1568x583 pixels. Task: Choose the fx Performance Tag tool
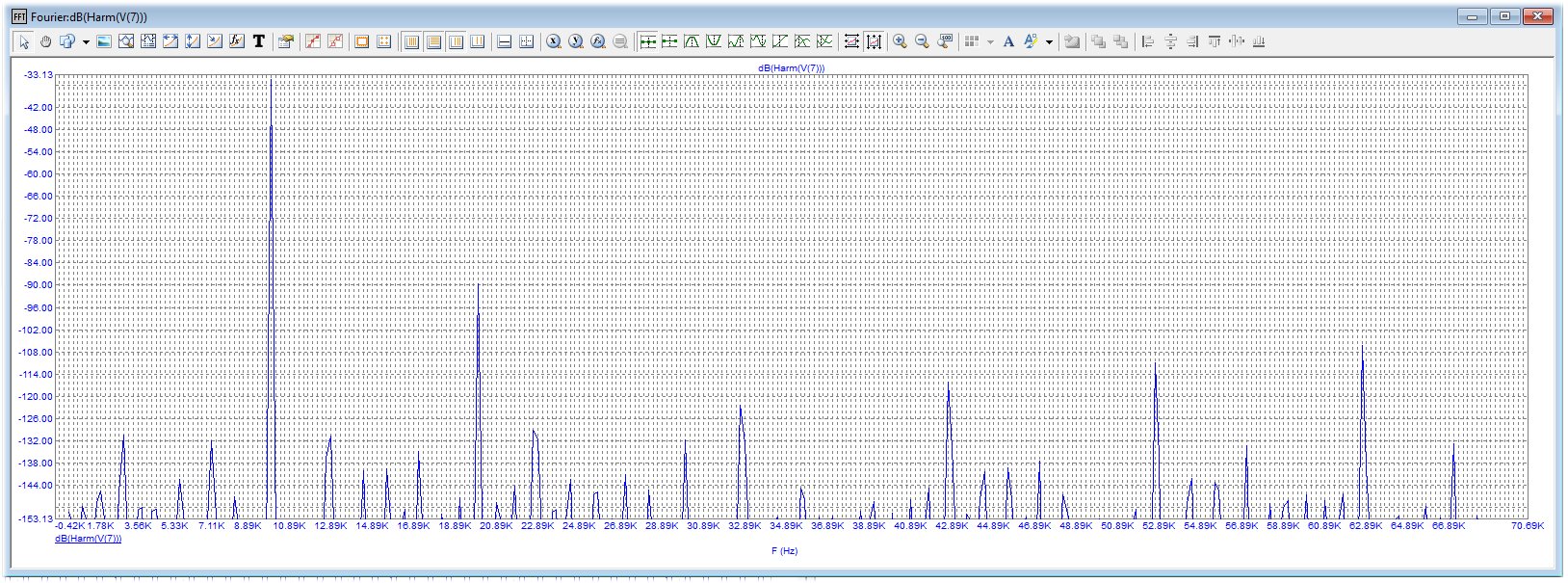point(237,41)
